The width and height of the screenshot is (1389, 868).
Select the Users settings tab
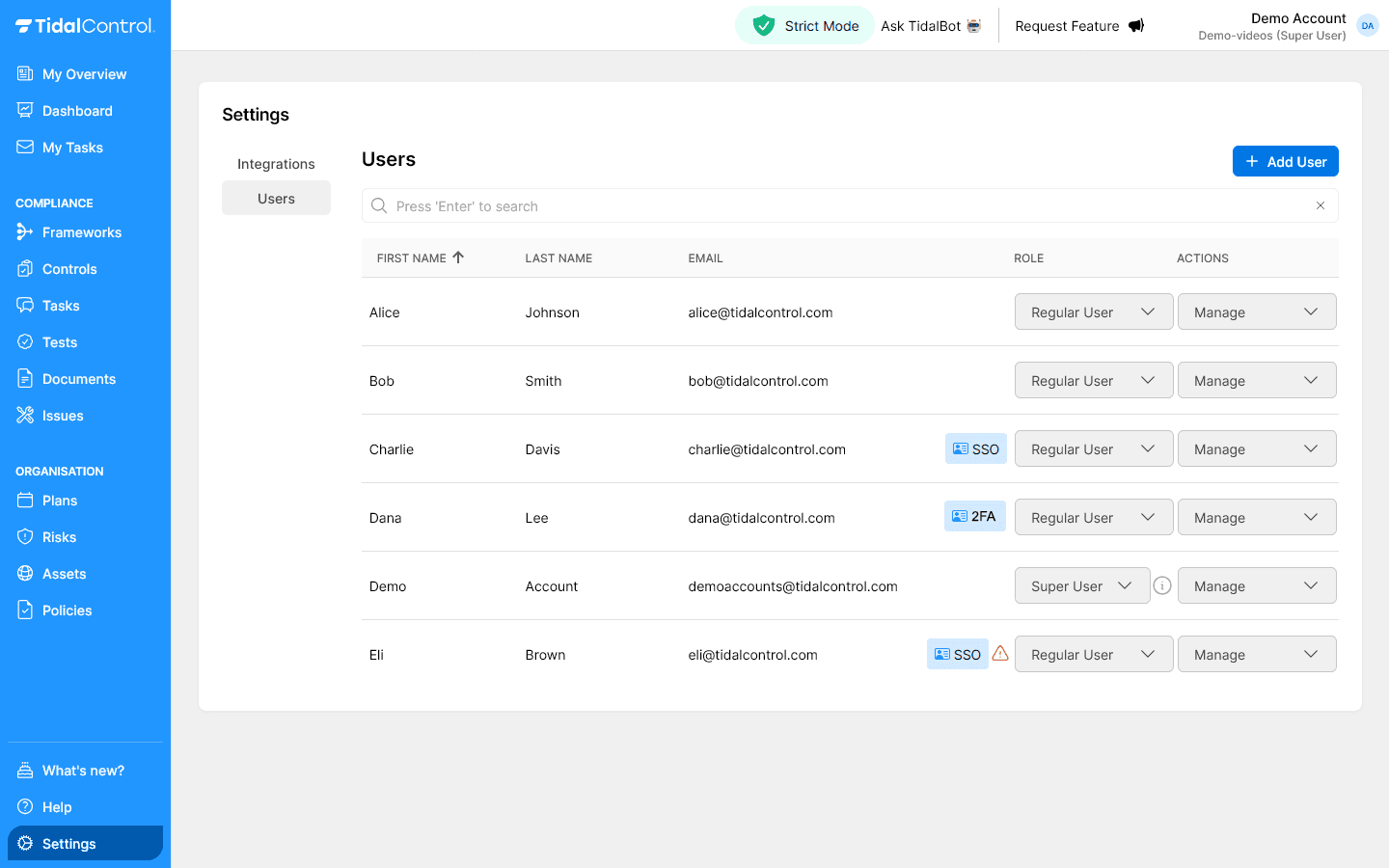tap(276, 198)
